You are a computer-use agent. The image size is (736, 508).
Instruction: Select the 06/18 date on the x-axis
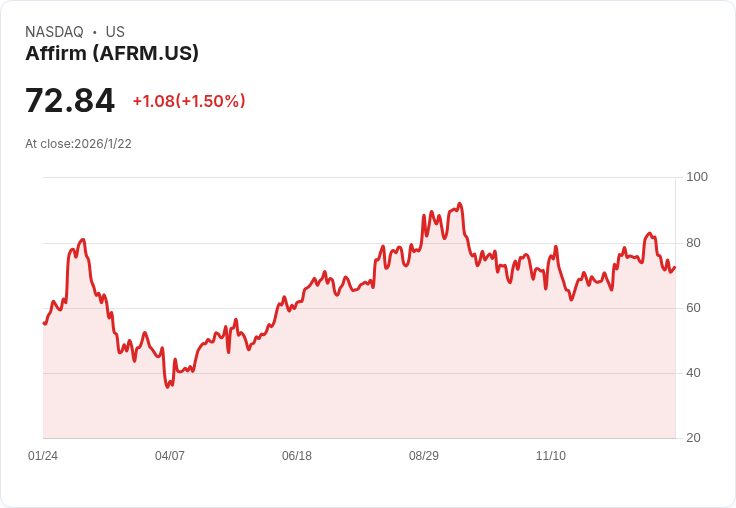point(297,456)
